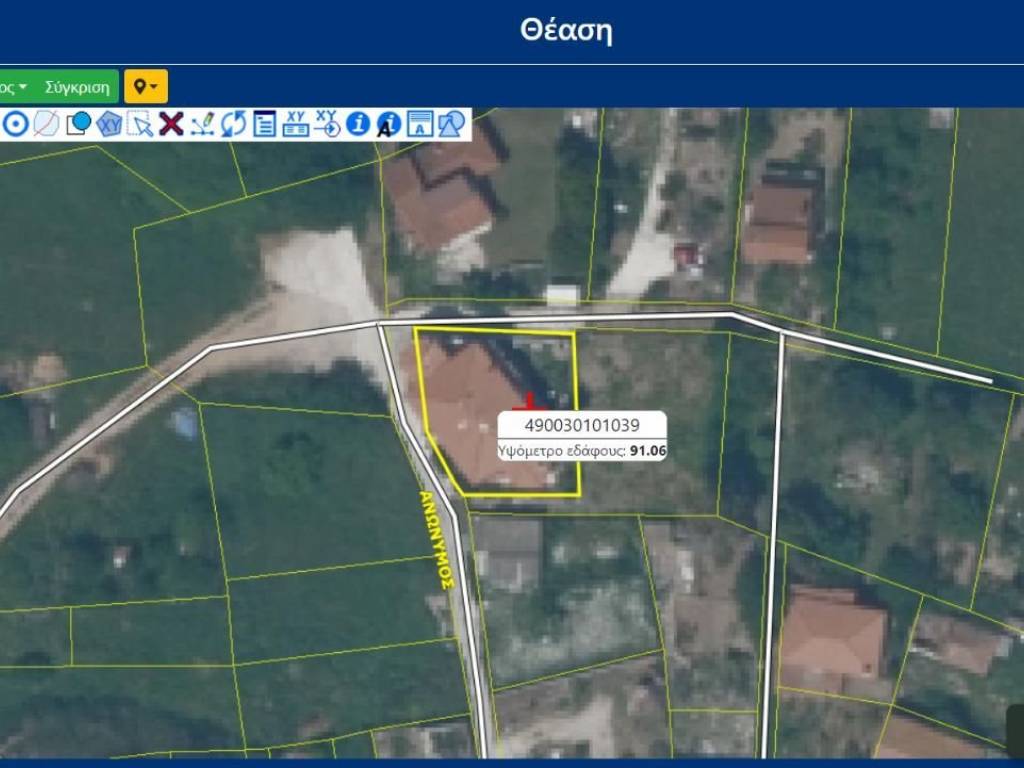Viewport: 1024px width, 768px height.
Task: Click the red cross marker on the parcel
Action: click(529, 402)
